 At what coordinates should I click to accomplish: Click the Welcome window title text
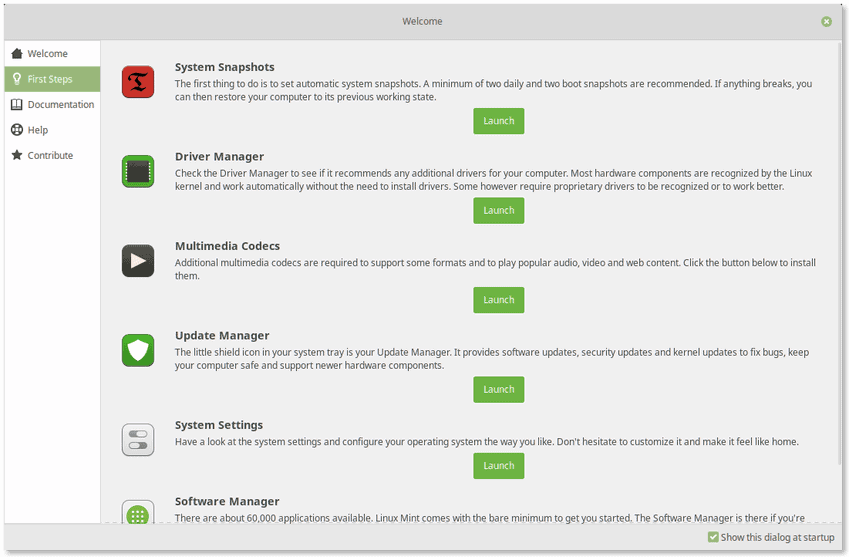pos(422,21)
